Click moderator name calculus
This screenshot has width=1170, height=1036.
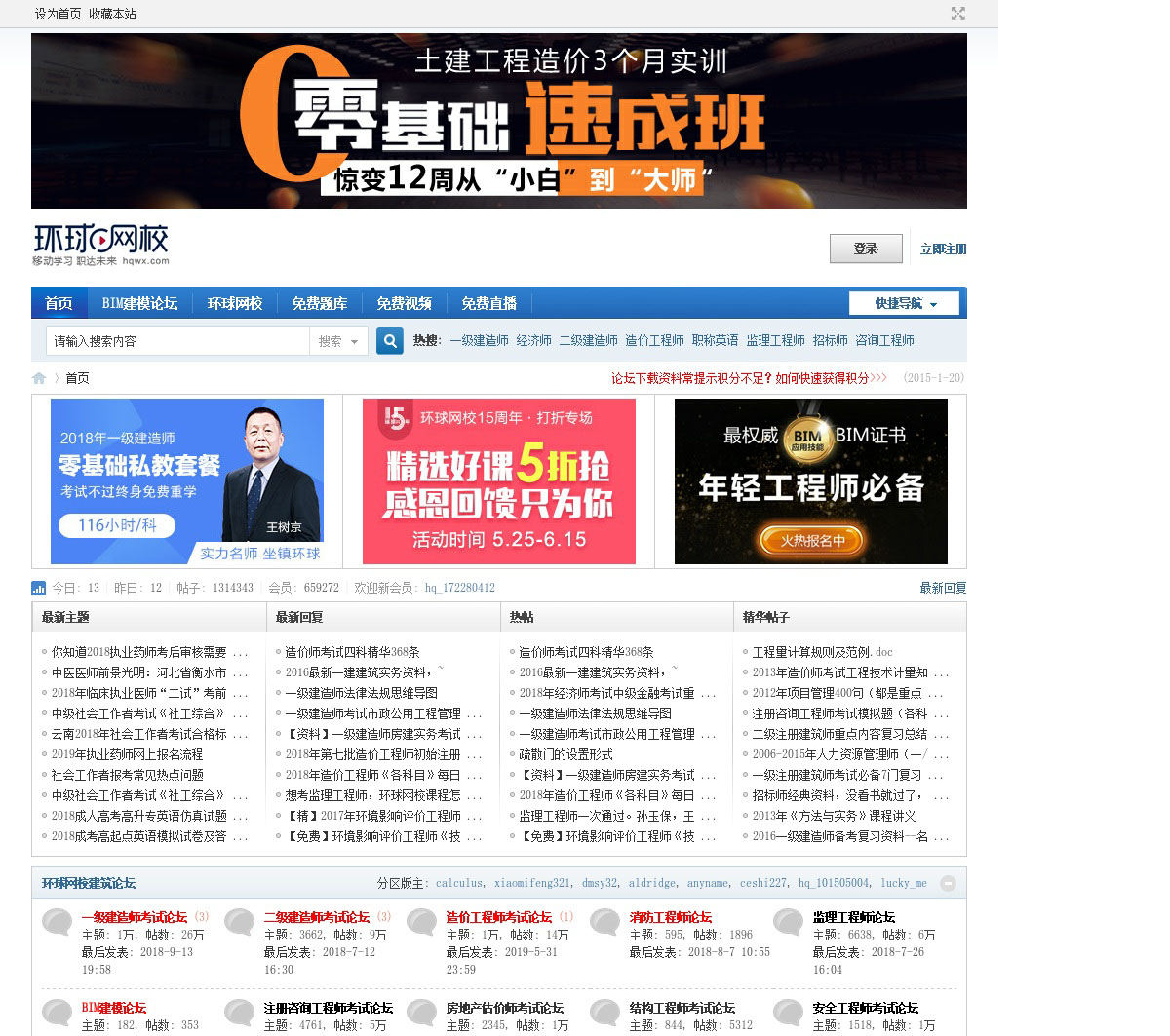pos(459,883)
